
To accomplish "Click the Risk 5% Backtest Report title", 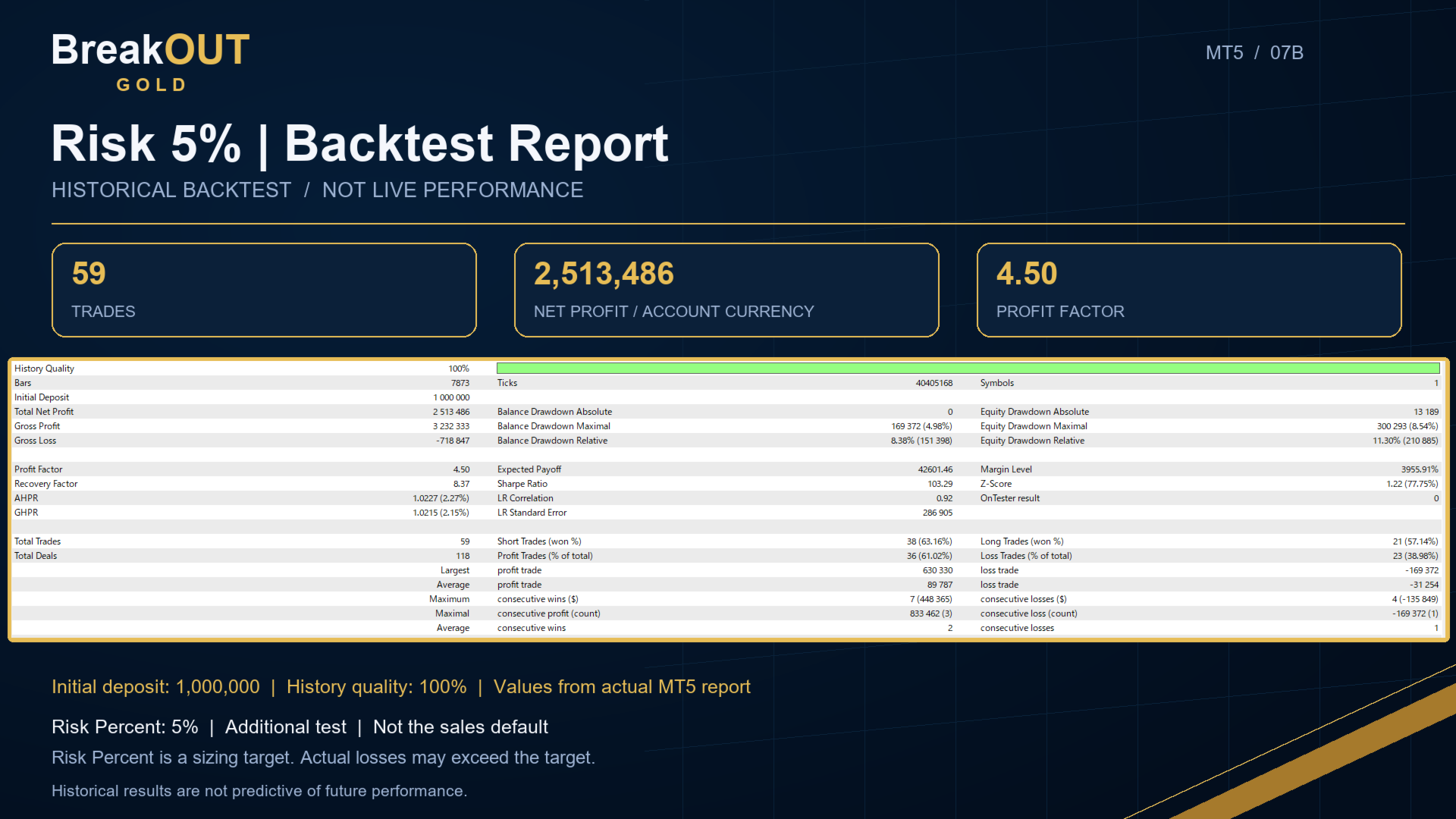I will point(360,143).
